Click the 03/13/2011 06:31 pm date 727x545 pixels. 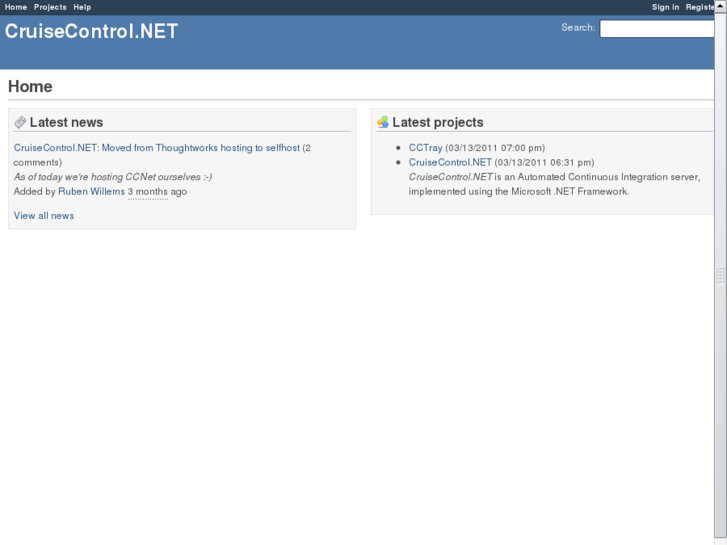544,162
